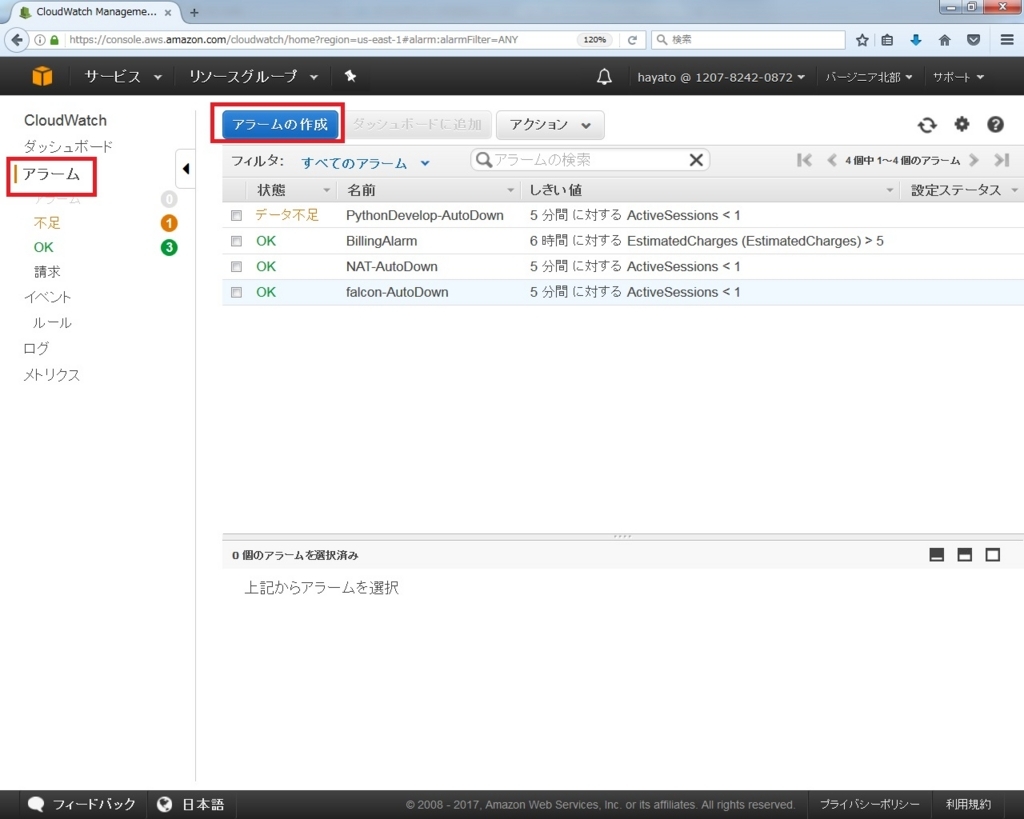Click the BillingAlarm name cell
This screenshot has height=819, width=1024.
pos(381,241)
